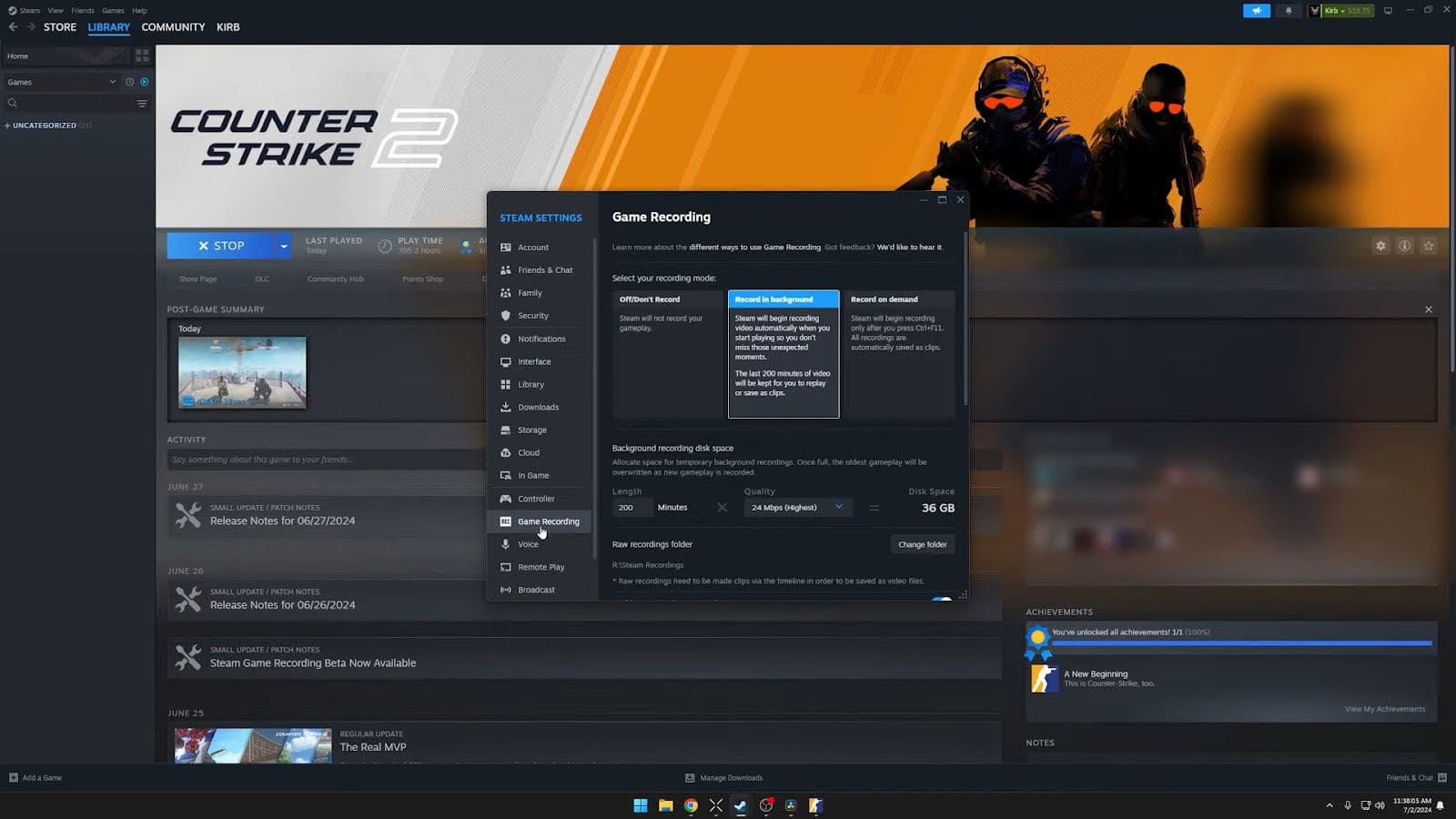Open Account settings in Steam Settings sidebar
The height and width of the screenshot is (819, 1456).
540,248
